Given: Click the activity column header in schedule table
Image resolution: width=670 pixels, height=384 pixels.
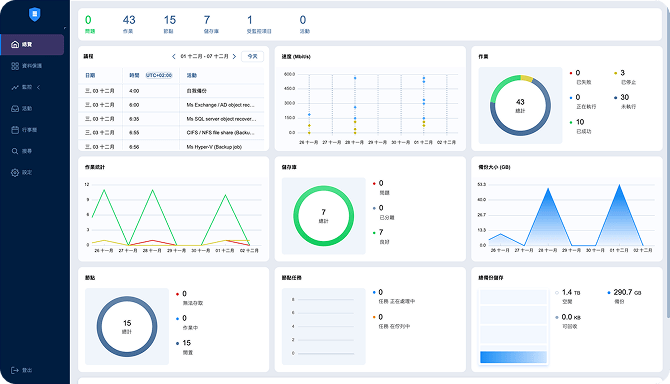Looking at the screenshot, I should (x=191, y=75).
